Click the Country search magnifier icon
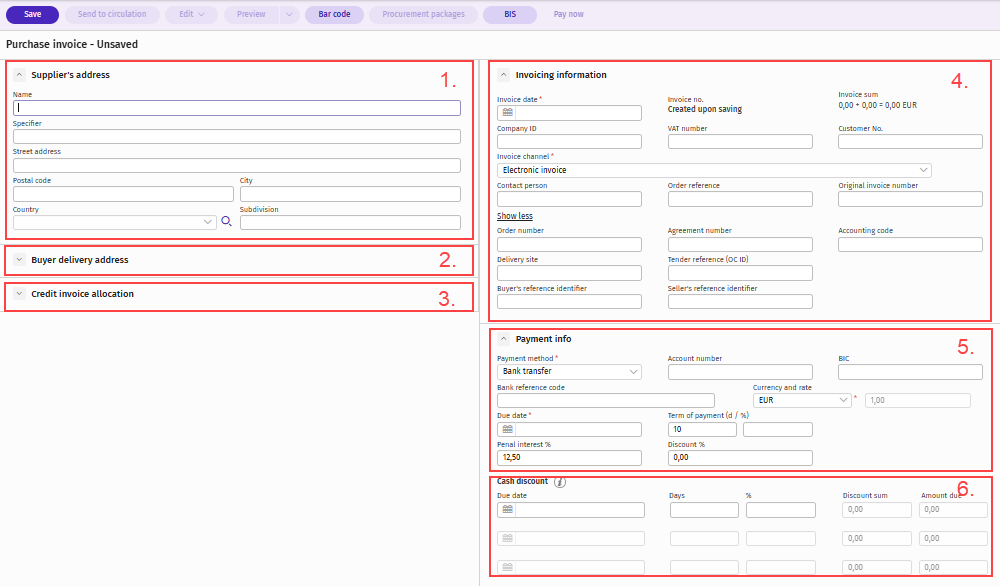 coord(227,222)
